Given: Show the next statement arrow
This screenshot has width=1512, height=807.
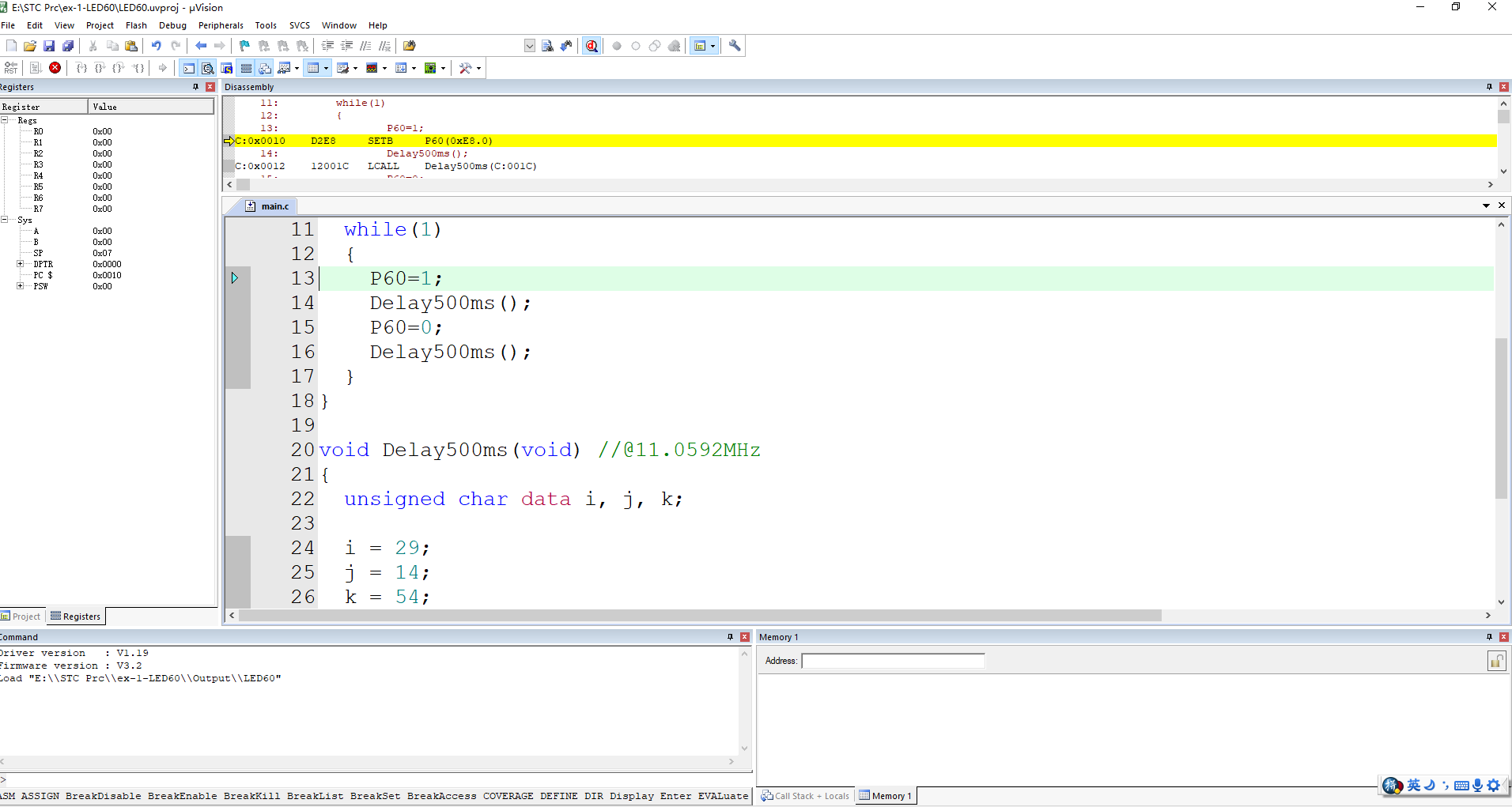Looking at the screenshot, I should point(163,68).
